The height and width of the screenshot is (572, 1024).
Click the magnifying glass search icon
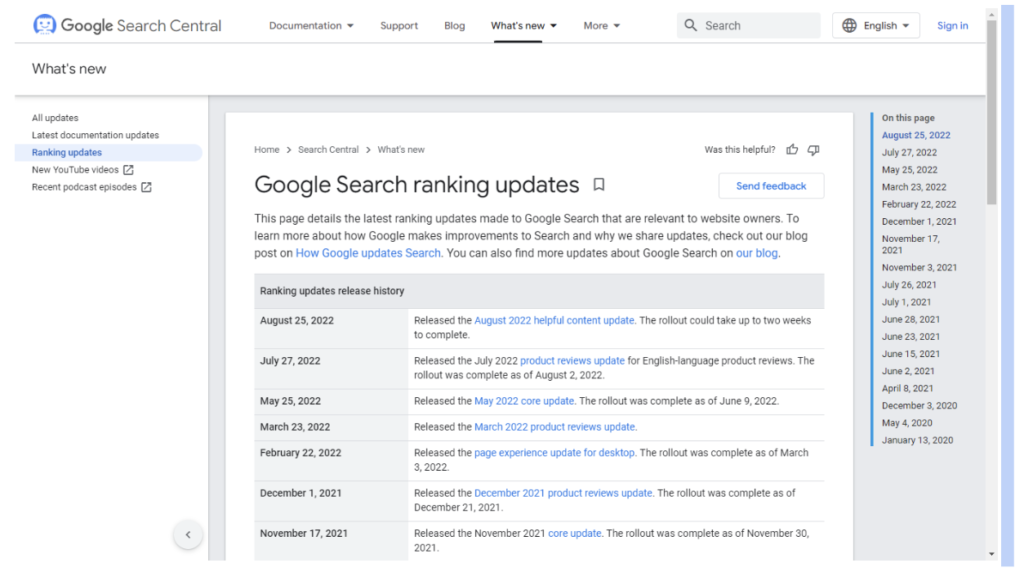691,25
